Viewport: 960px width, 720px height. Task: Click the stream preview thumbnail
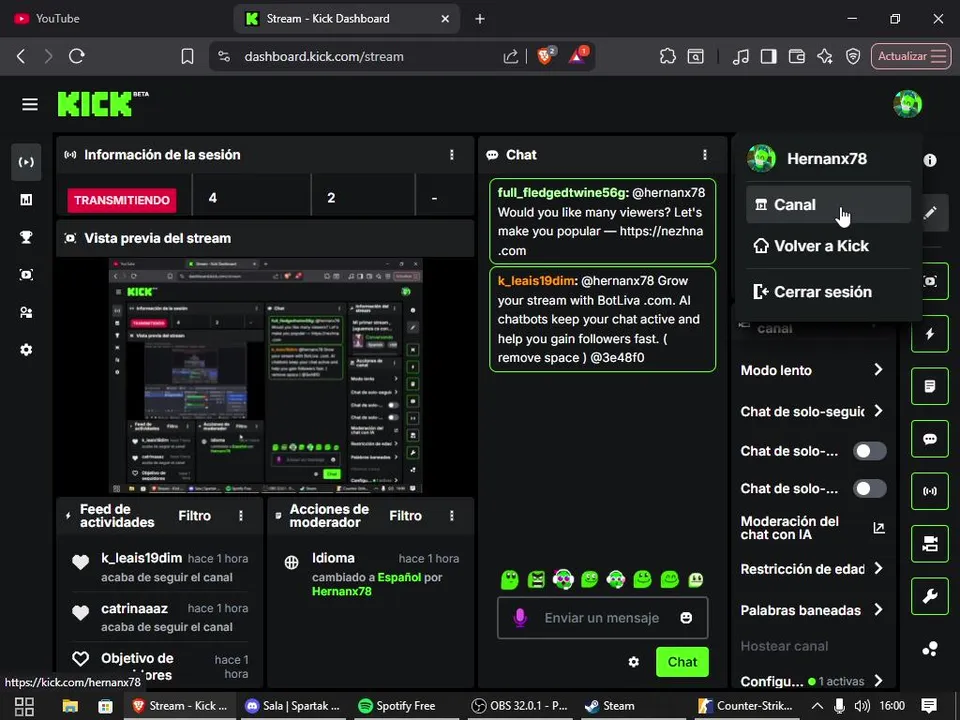pyautogui.click(x=266, y=375)
